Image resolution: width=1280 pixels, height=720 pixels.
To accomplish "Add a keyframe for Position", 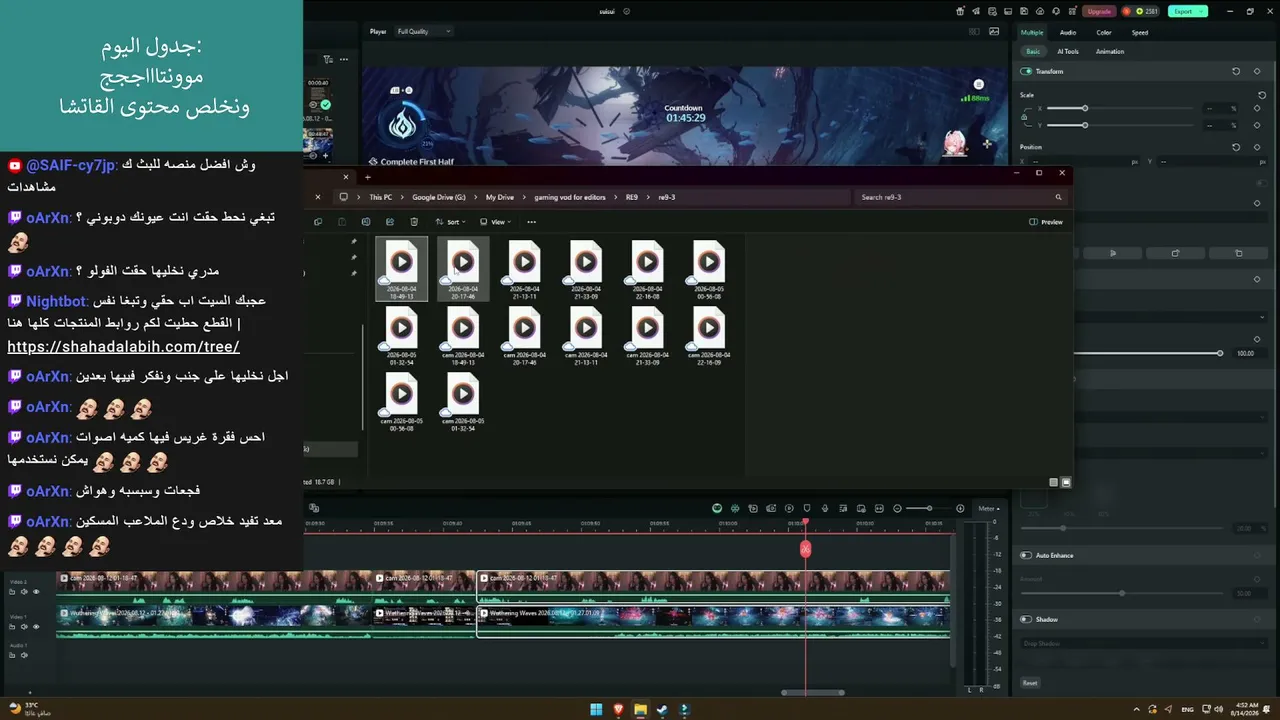I will pos(1257,147).
